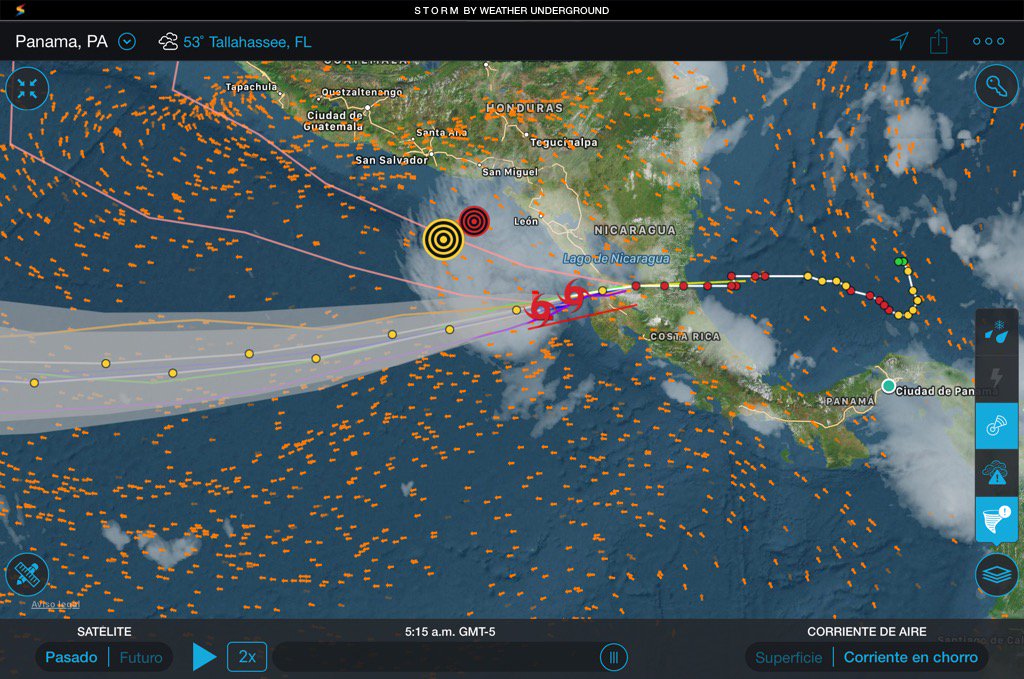The height and width of the screenshot is (679, 1024).
Task: Toggle the tornado tracks layer icon
Action: click(997, 520)
